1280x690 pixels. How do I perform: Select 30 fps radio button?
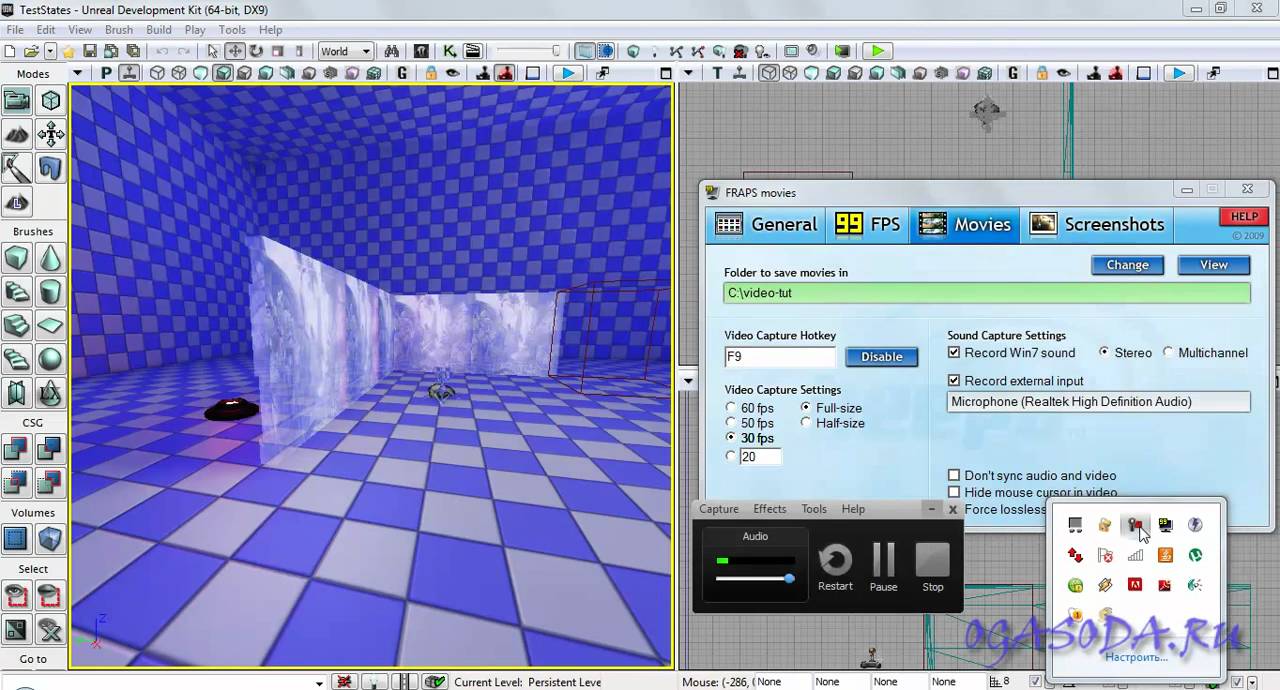pos(731,438)
